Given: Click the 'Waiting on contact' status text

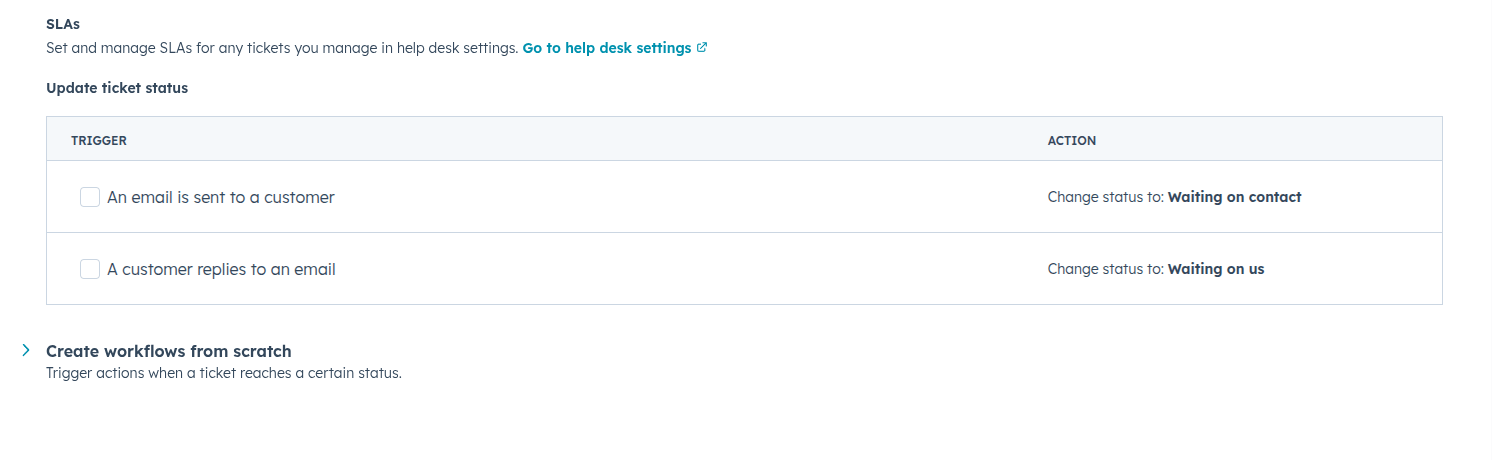Looking at the screenshot, I should pyautogui.click(x=1234, y=198).
